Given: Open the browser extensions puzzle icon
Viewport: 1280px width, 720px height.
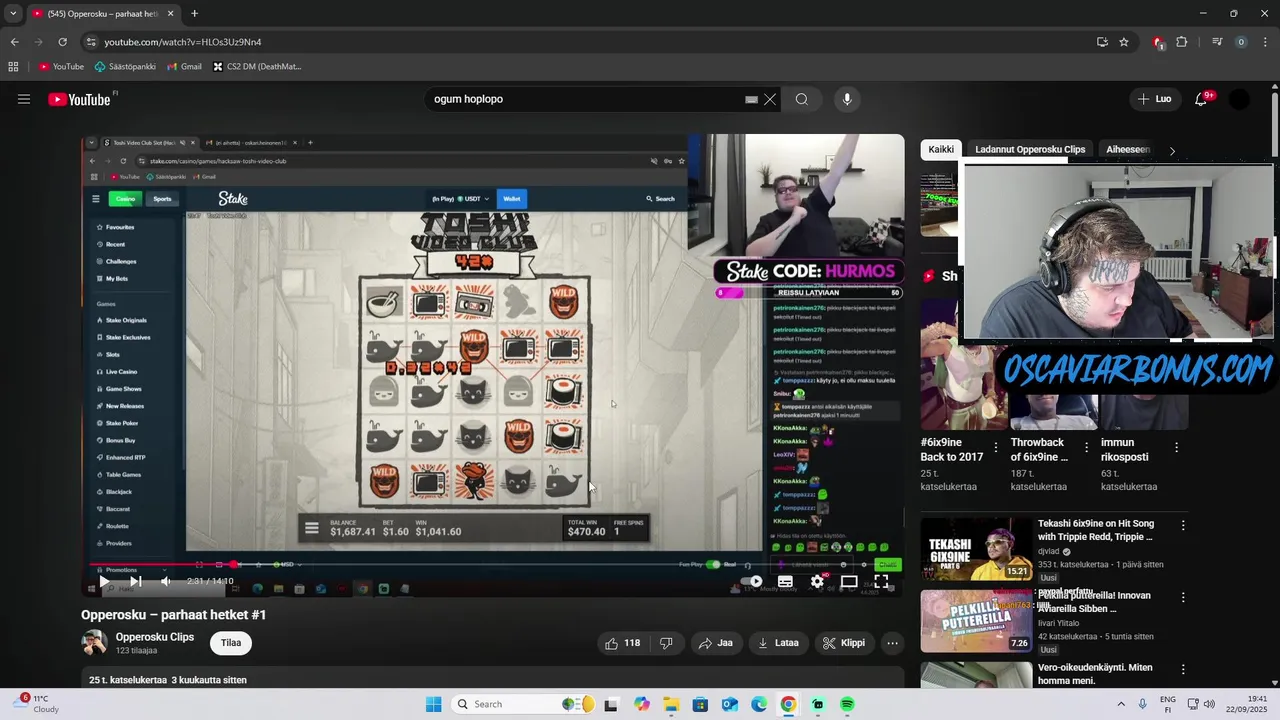Looking at the screenshot, I should (x=1182, y=42).
